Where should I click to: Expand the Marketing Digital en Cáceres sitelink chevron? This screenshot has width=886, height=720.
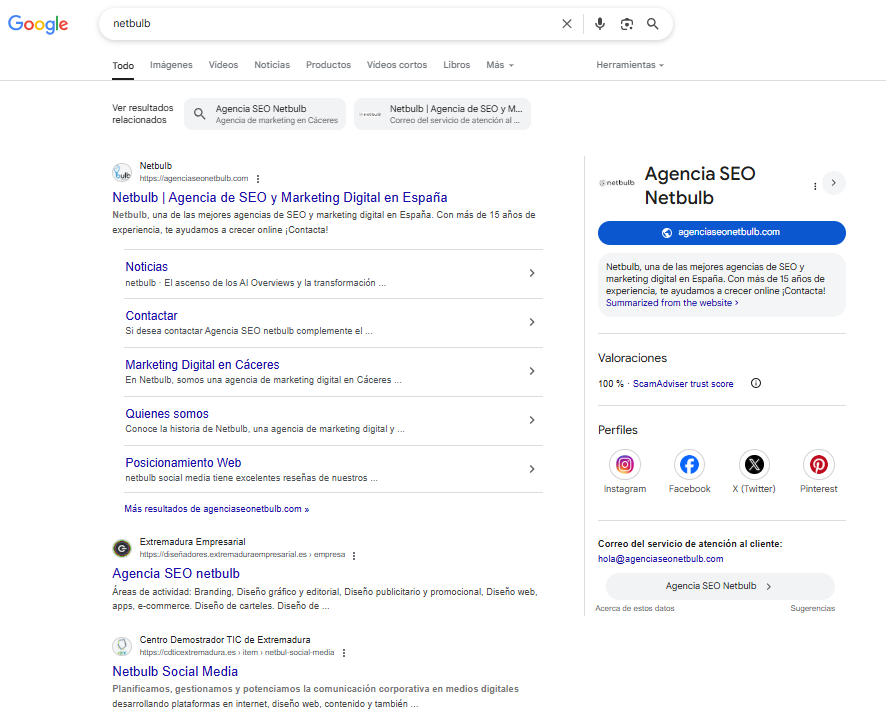pyautogui.click(x=531, y=371)
